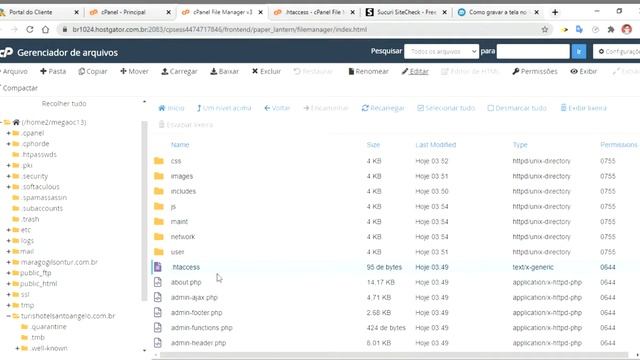Switch to the Sucuri SiteCheck tab
640x360 pixels.
[x=406, y=12]
